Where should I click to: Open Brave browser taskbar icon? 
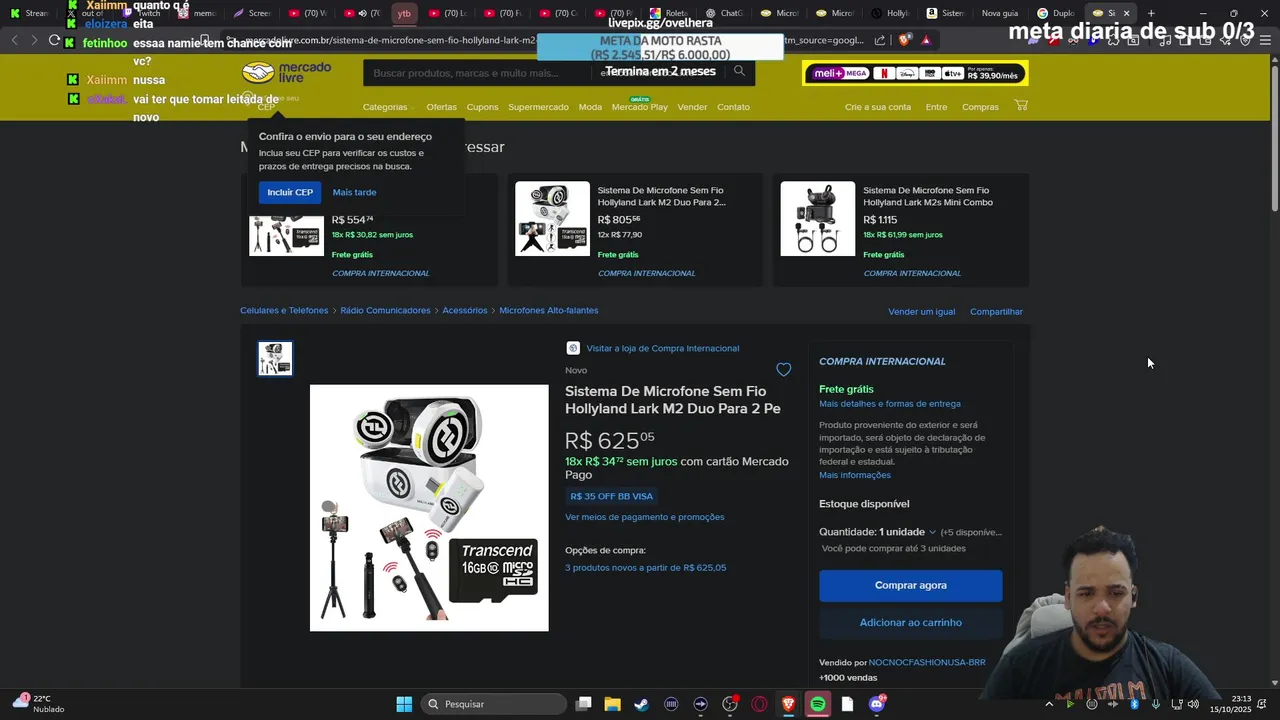point(789,704)
